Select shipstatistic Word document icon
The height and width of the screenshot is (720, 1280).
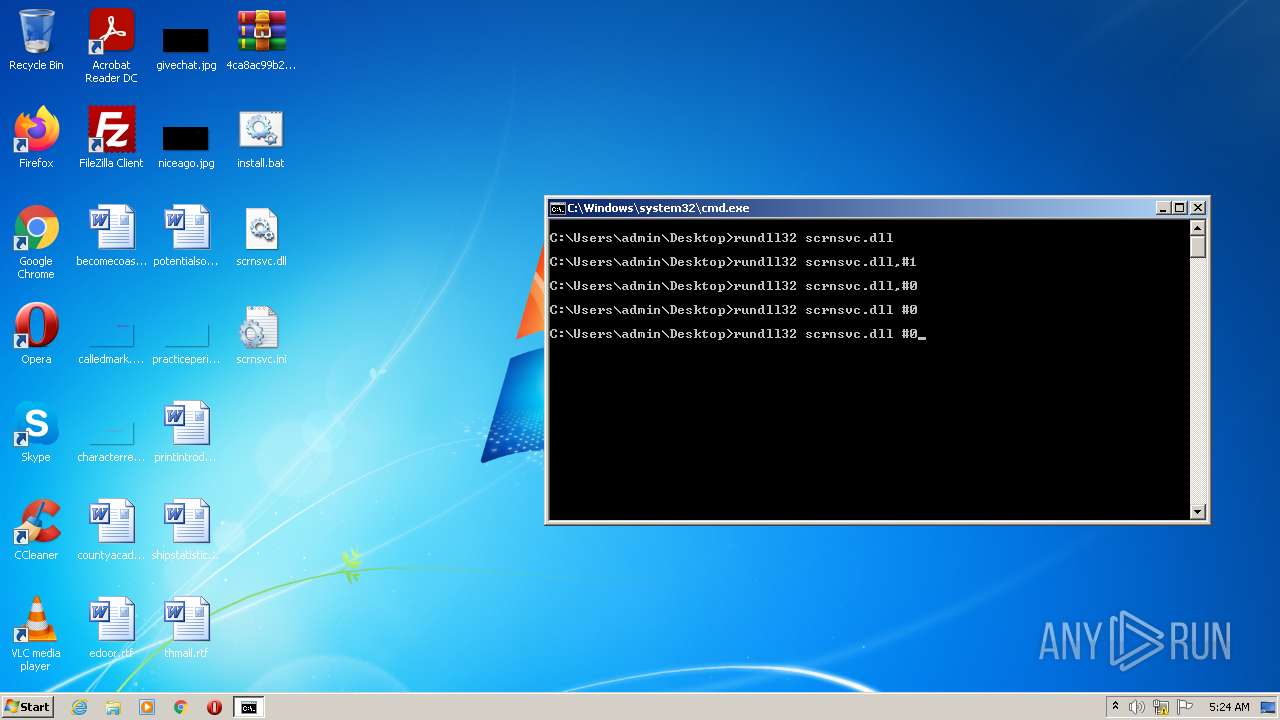(x=186, y=530)
